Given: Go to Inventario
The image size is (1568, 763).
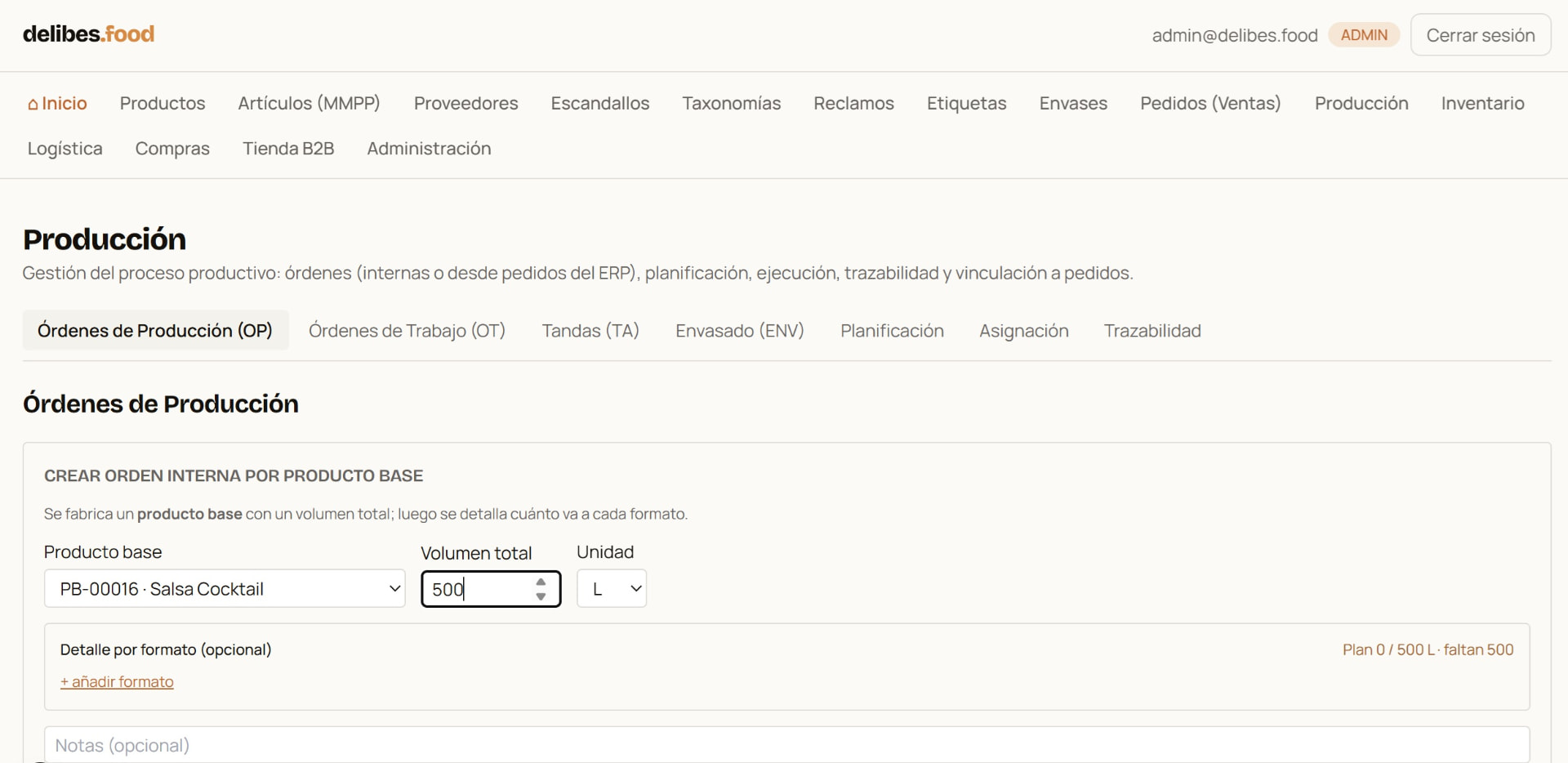Looking at the screenshot, I should (1482, 103).
